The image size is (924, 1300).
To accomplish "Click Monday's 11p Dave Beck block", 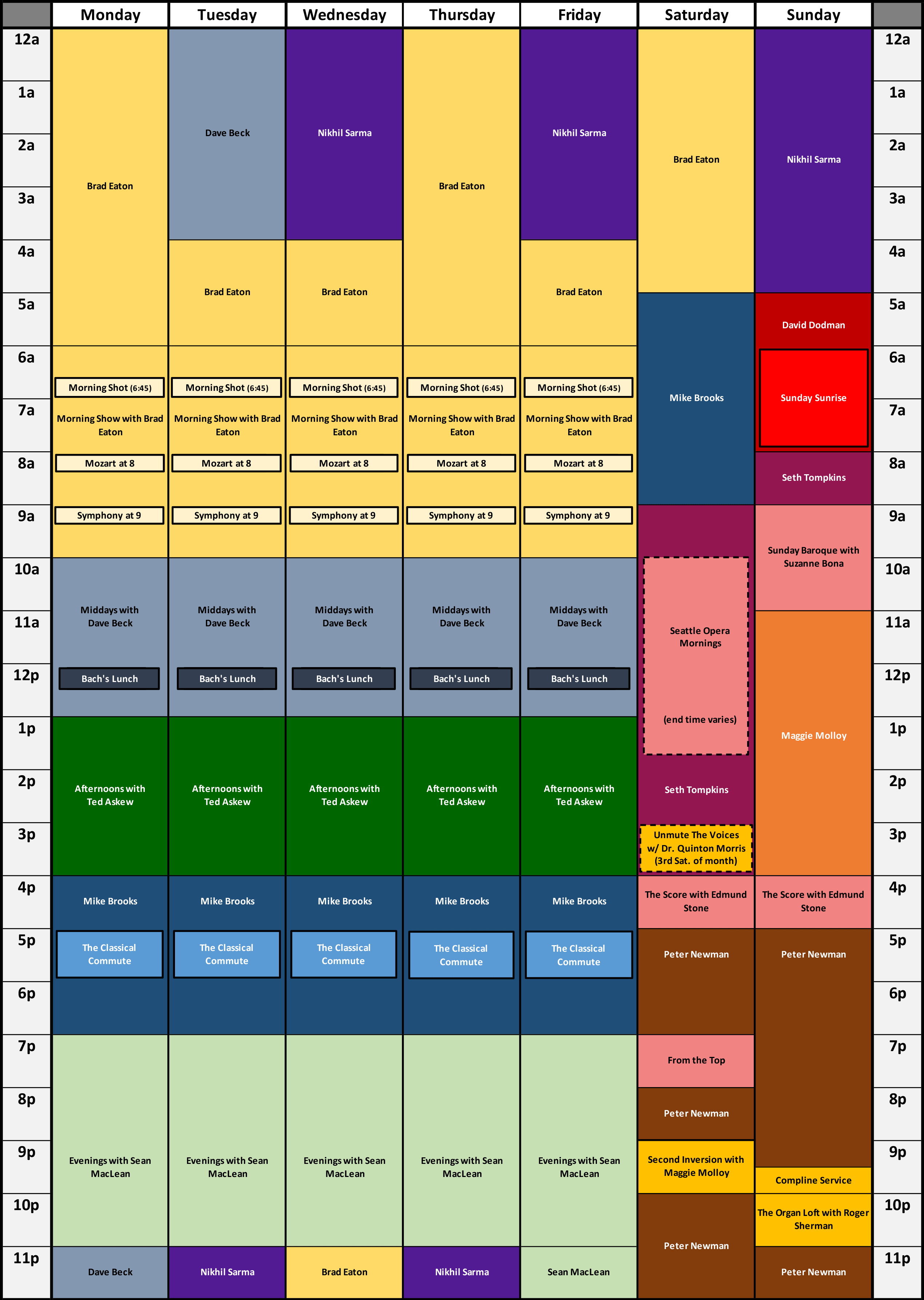I will coord(110,1272).
